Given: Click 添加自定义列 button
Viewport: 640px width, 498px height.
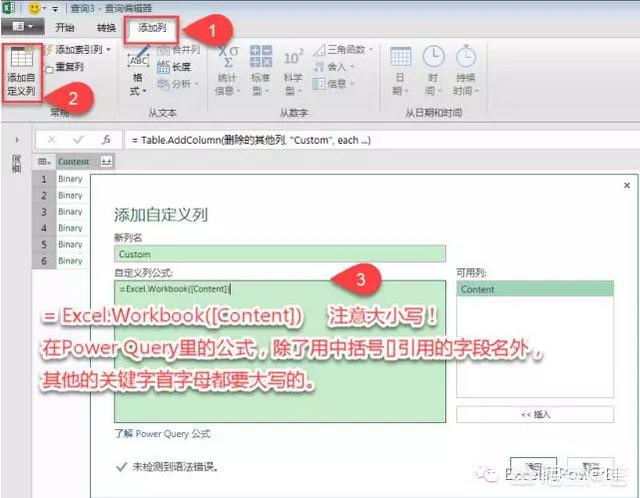Looking at the screenshot, I should [x=22, y=72].
